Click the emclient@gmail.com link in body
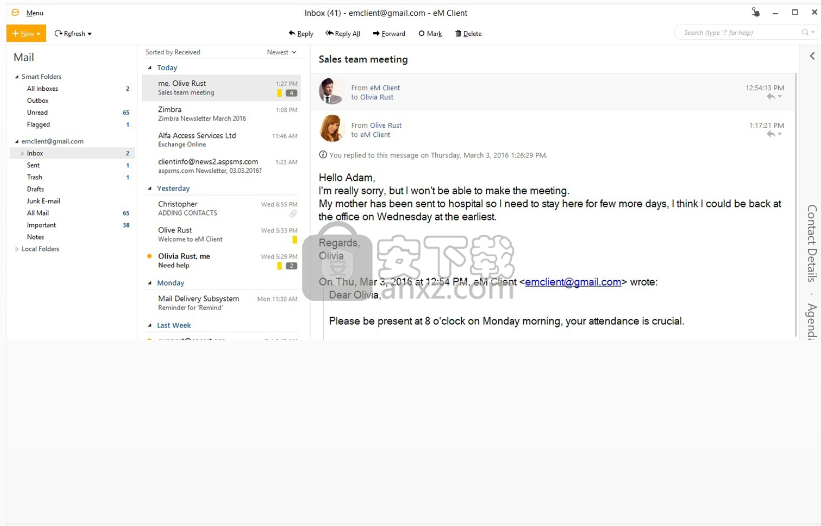This screenshot has width=821, height=526. tap(573, 282)
